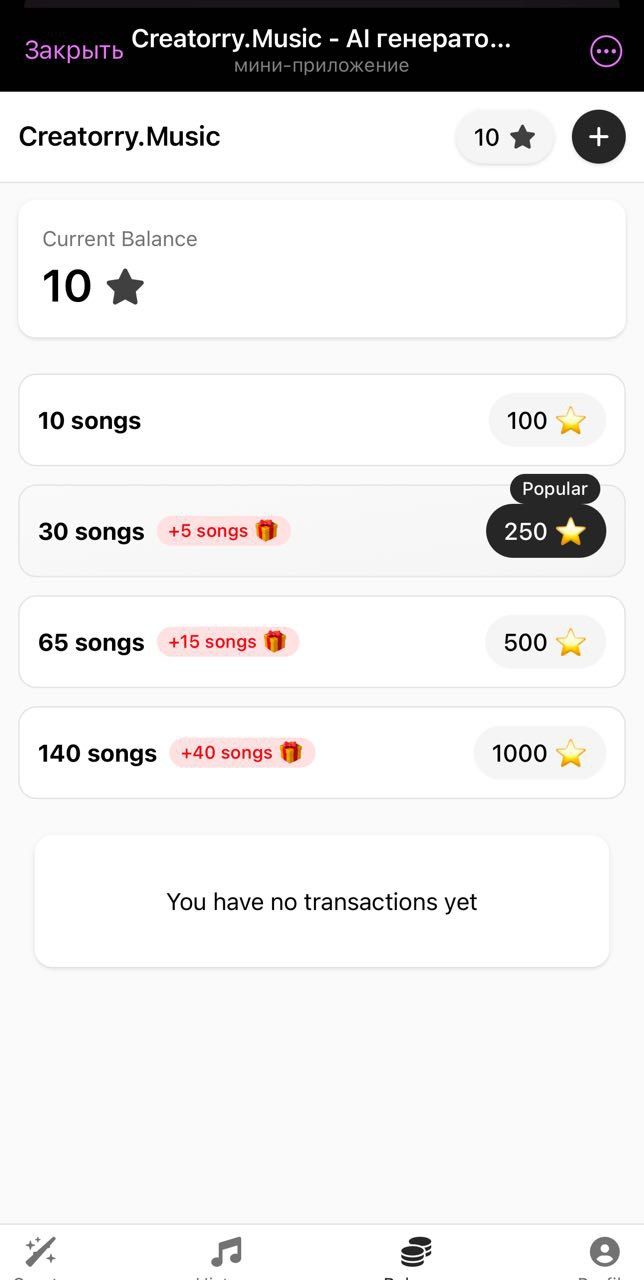The width and height of the screenshot is (644, 1280).
Task: Select the Create magic wand tab icon
Action: [40, 1250]
